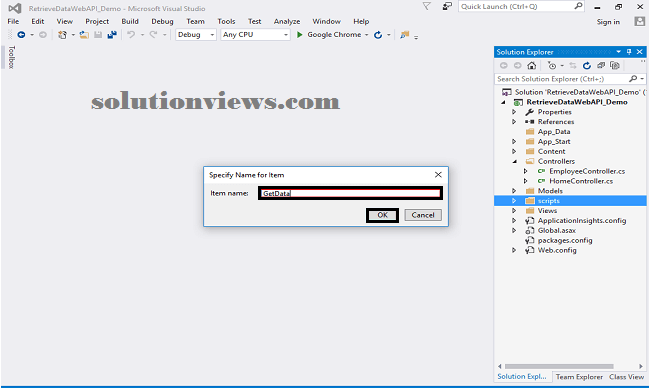Click the Undo toolbar icon

tap(131, 35)
